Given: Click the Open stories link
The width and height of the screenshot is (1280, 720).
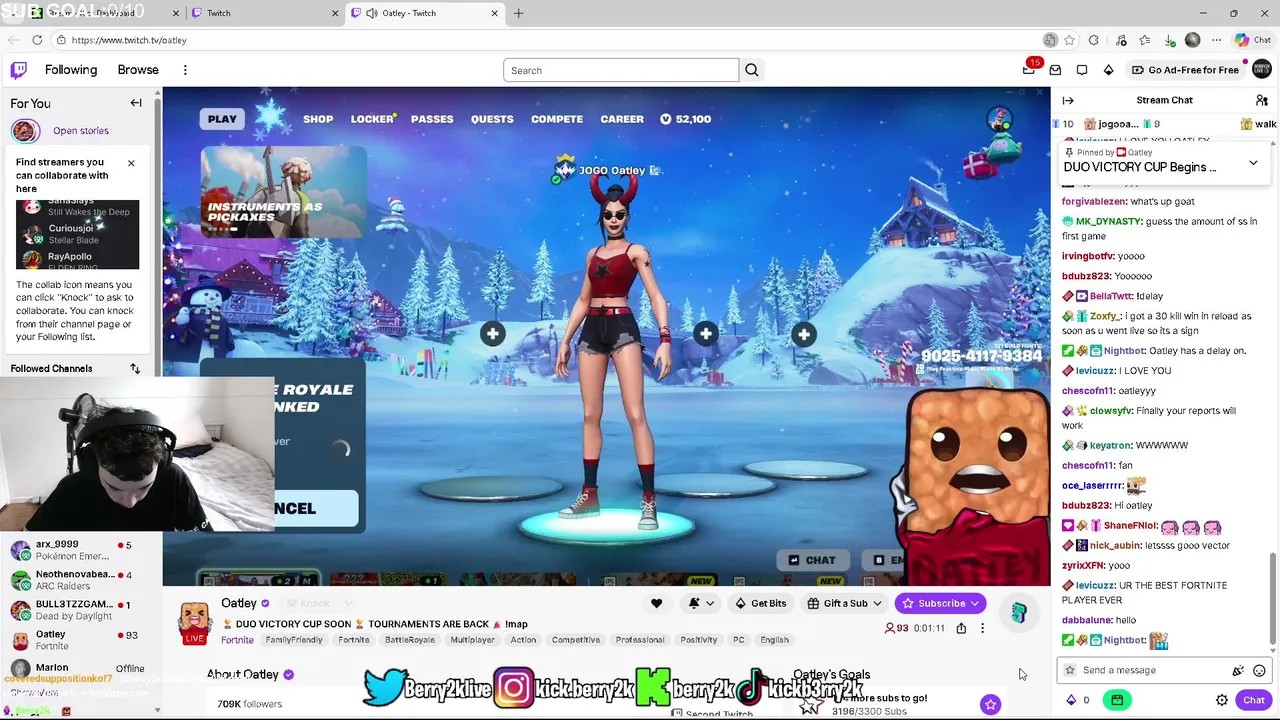Looking at the screenshot, I should tap(81, 130).
